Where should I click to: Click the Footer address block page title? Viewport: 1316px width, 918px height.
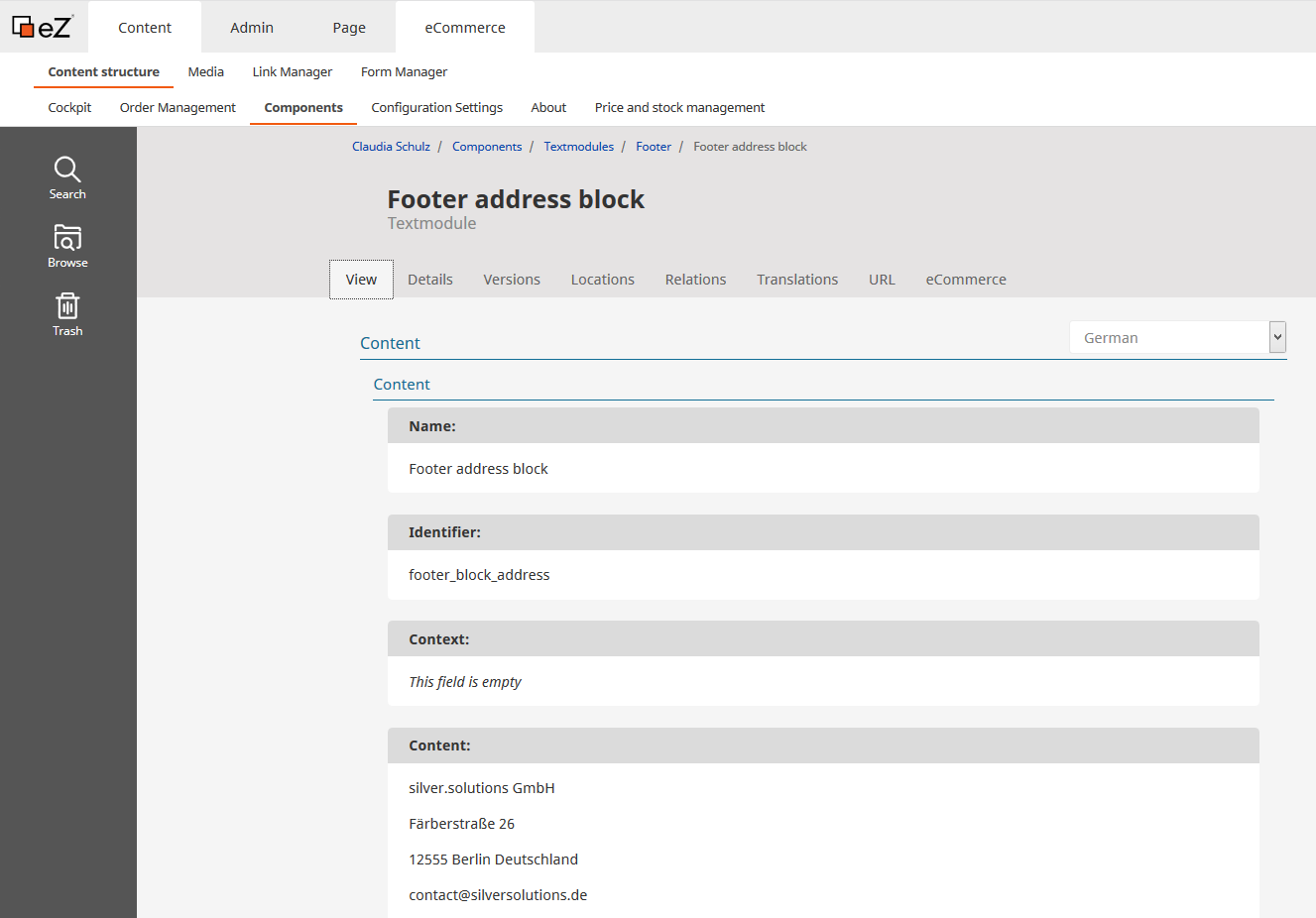pos(516,199)
